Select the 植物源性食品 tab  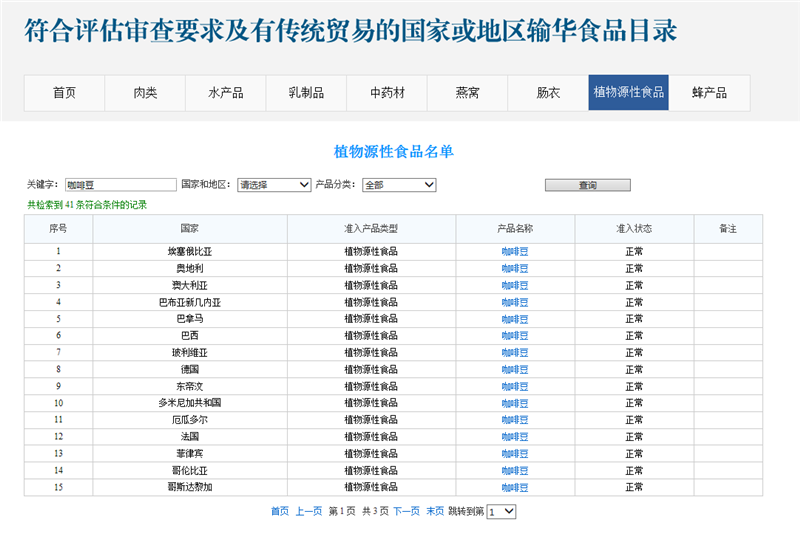pyautogui.click(x=628, y=93)
